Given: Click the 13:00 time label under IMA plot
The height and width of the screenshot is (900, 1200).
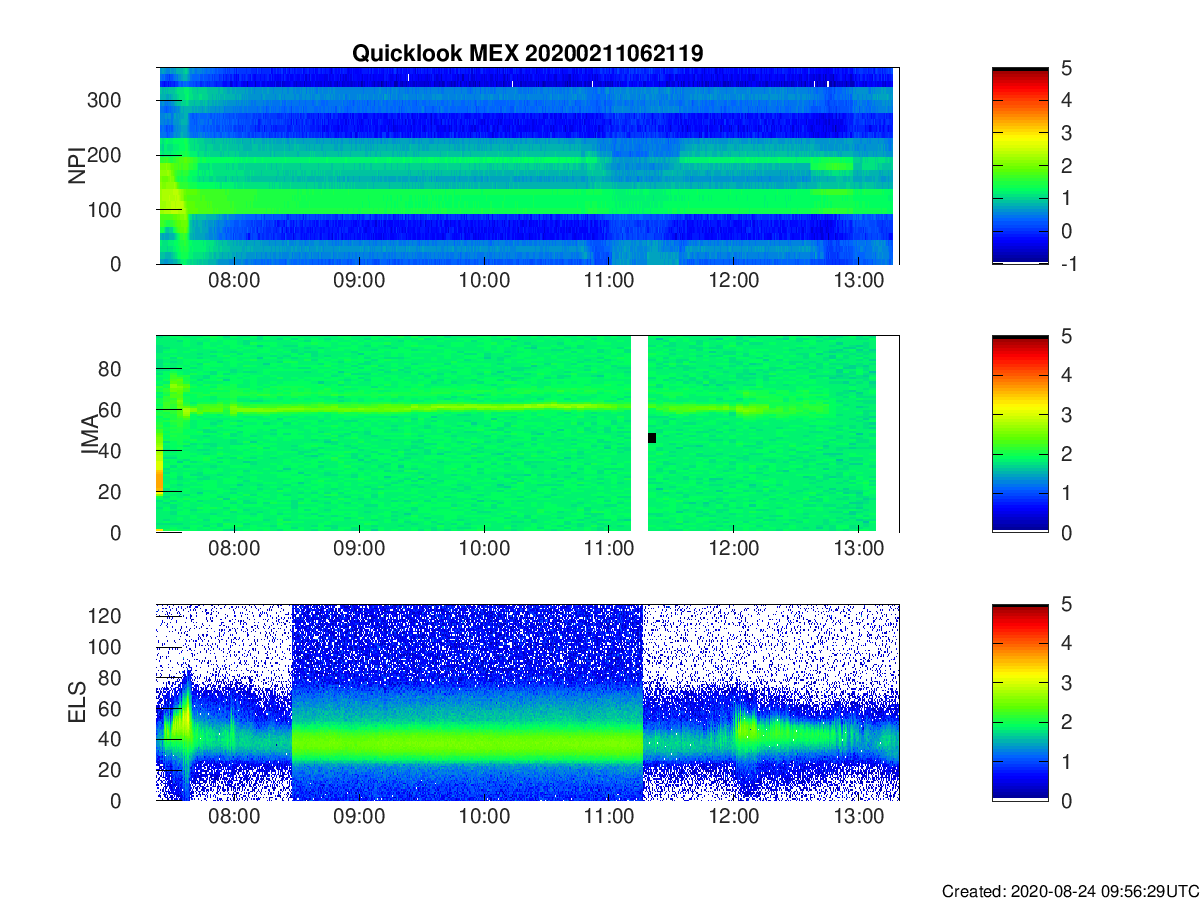Looking at the screenshot, I should tap(859, 549).
